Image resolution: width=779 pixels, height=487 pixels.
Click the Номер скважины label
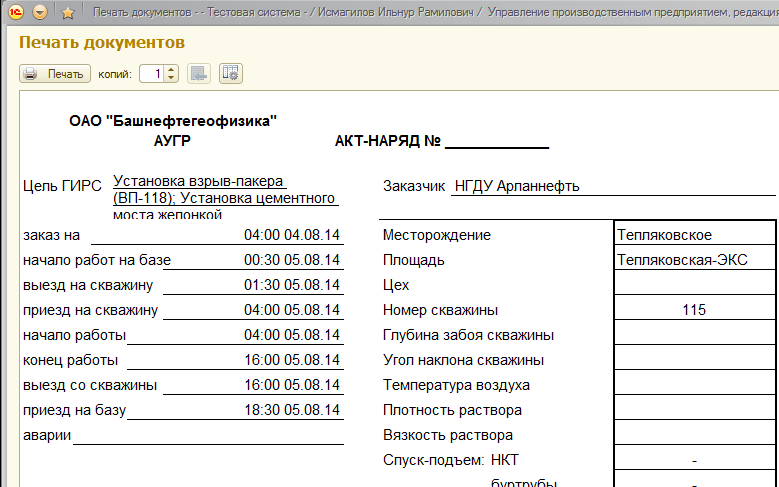coord(440,310)
